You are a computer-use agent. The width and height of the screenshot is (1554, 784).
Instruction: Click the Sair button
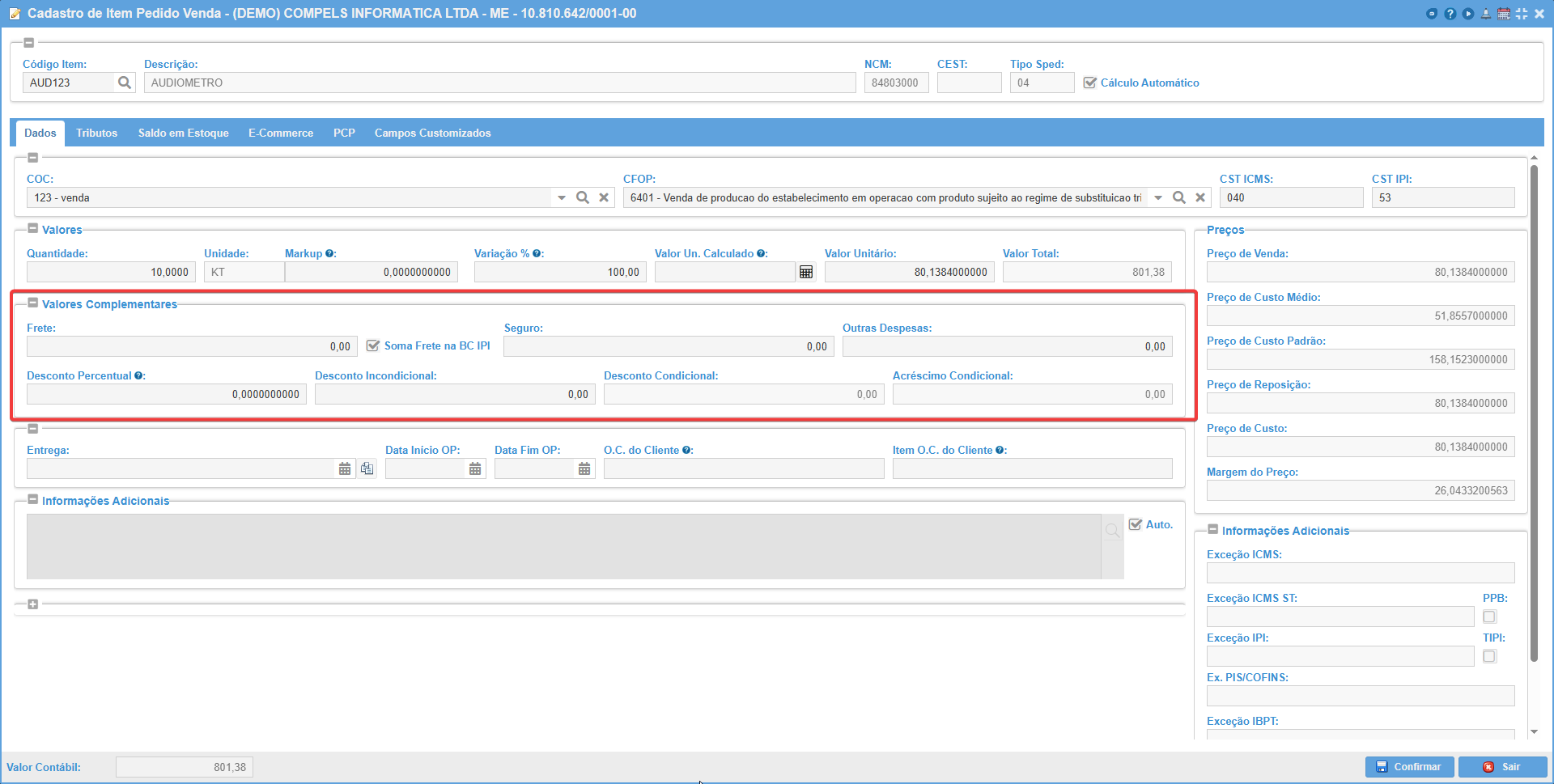point(1502,767)
